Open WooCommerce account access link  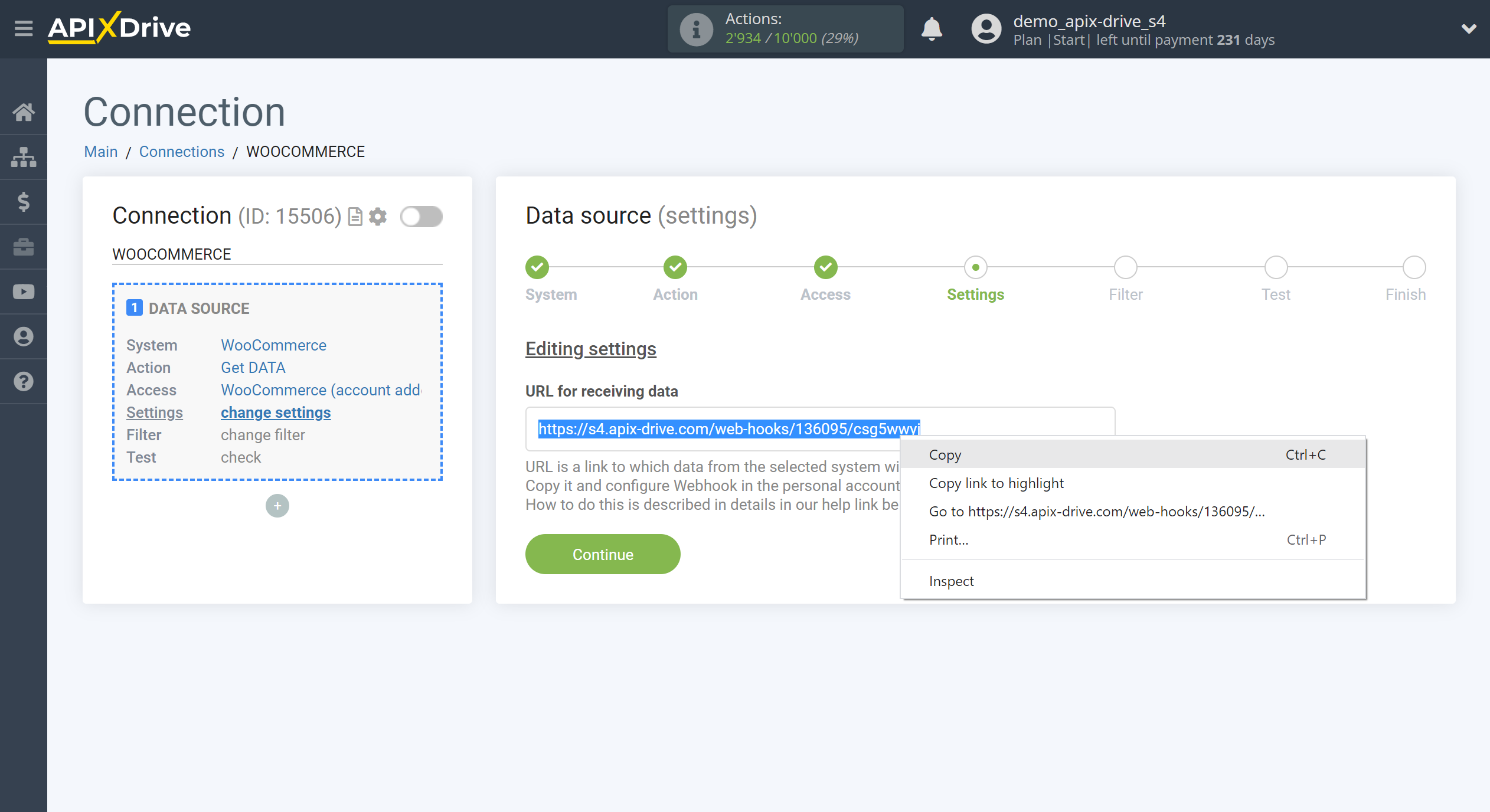coord(321,390)
